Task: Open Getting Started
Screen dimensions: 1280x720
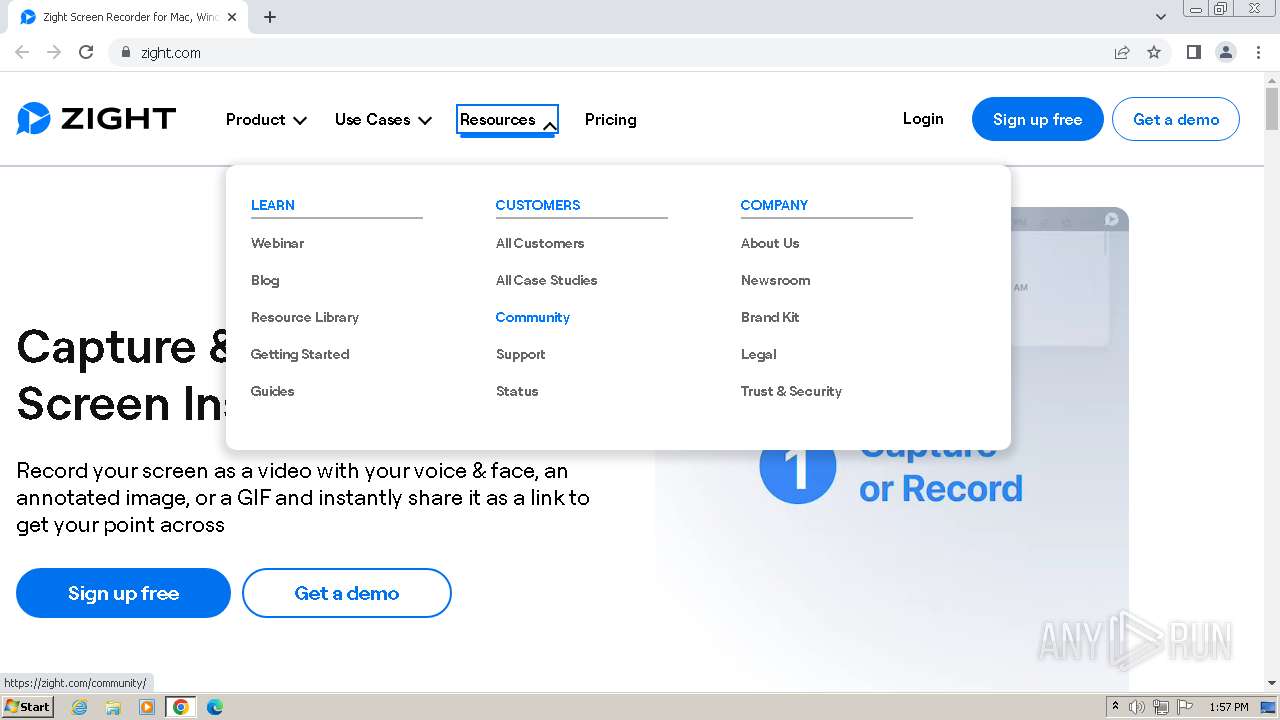Action: tap(300, 354)
